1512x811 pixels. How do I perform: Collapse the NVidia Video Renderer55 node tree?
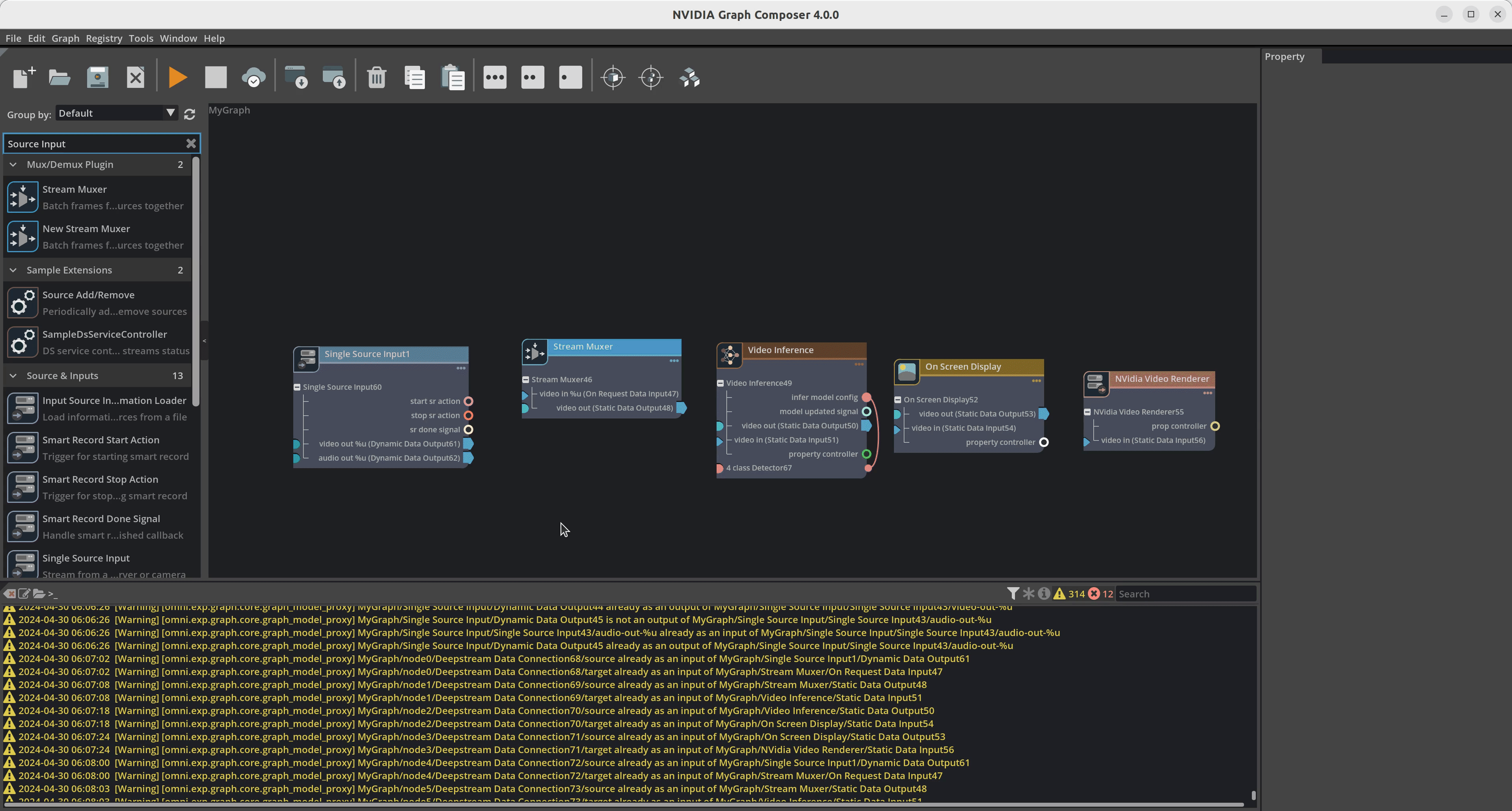[x=1087, y=412]
